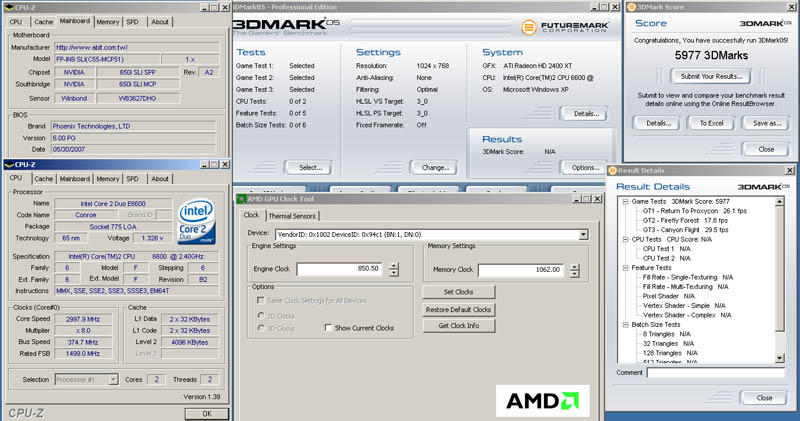Viewport: 800px width, 421px height.
Task: Click the Comment input field
Action: (716, 373)
